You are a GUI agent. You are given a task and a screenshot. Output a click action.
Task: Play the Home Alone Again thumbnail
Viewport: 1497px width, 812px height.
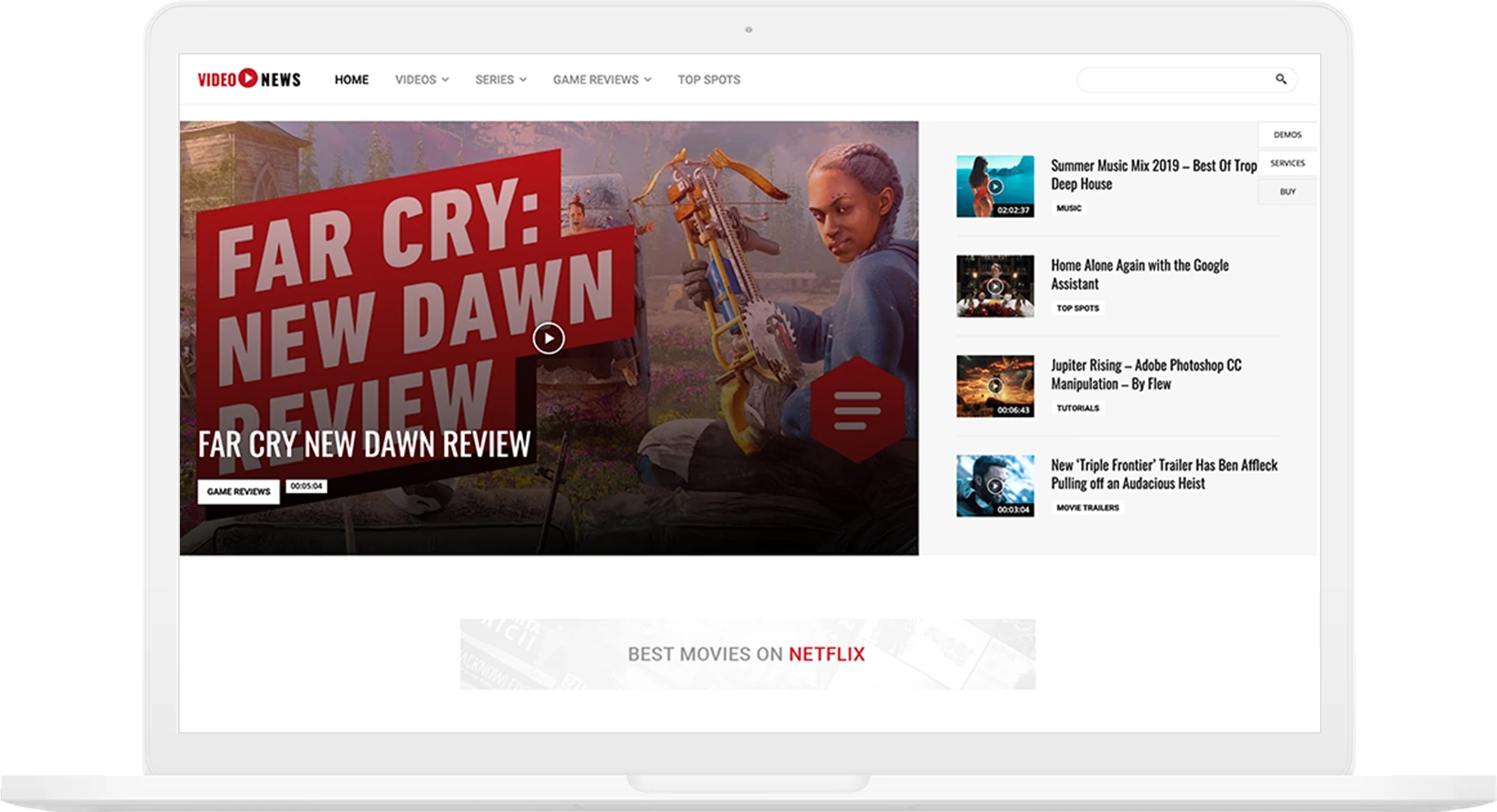[995, 286]
